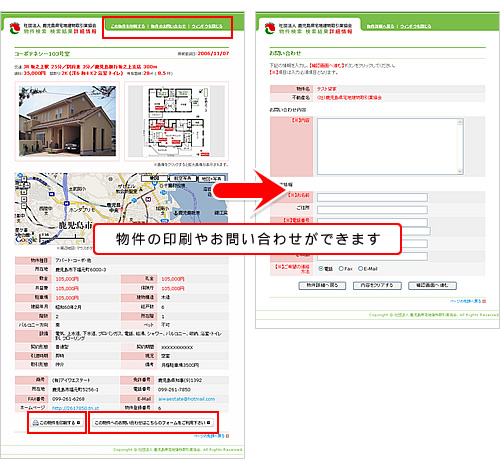
Task: Switch the map to 地図 view
Action: (x=154, y=179)
